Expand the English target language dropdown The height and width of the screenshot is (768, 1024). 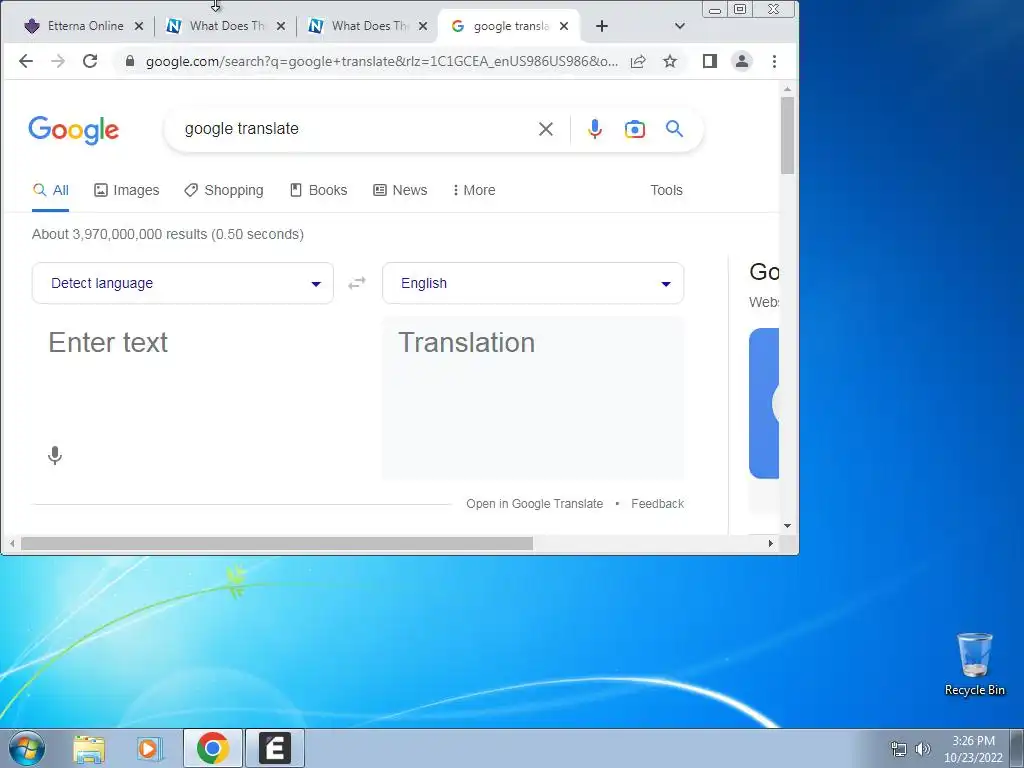point(533,283)
